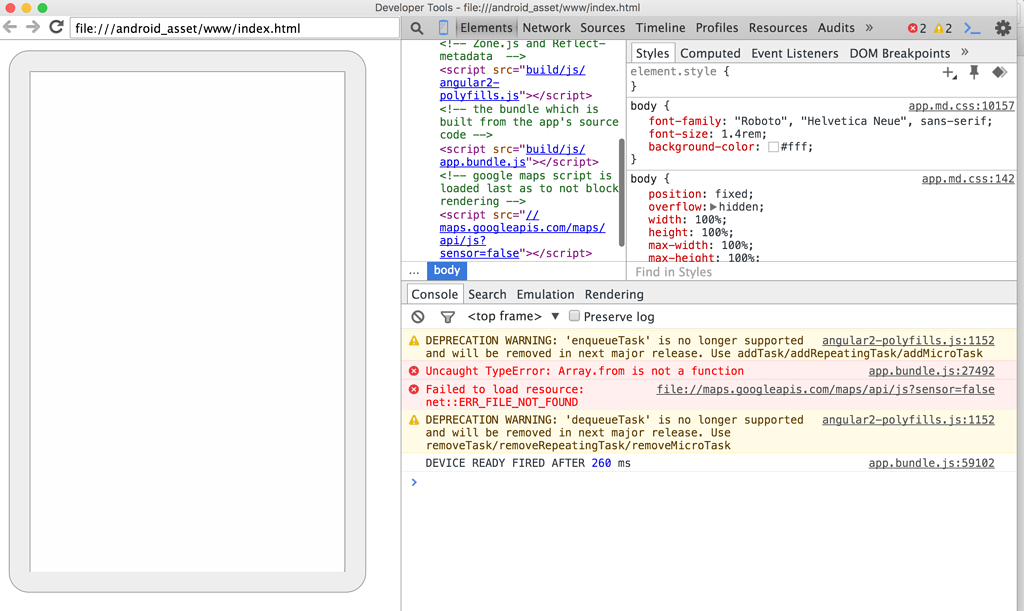Image resolution: width=1024 pixels, height=611 pixels.
Task: Open the element search magnifier tool
Action: pyautogui.click(x=417, y=28)
